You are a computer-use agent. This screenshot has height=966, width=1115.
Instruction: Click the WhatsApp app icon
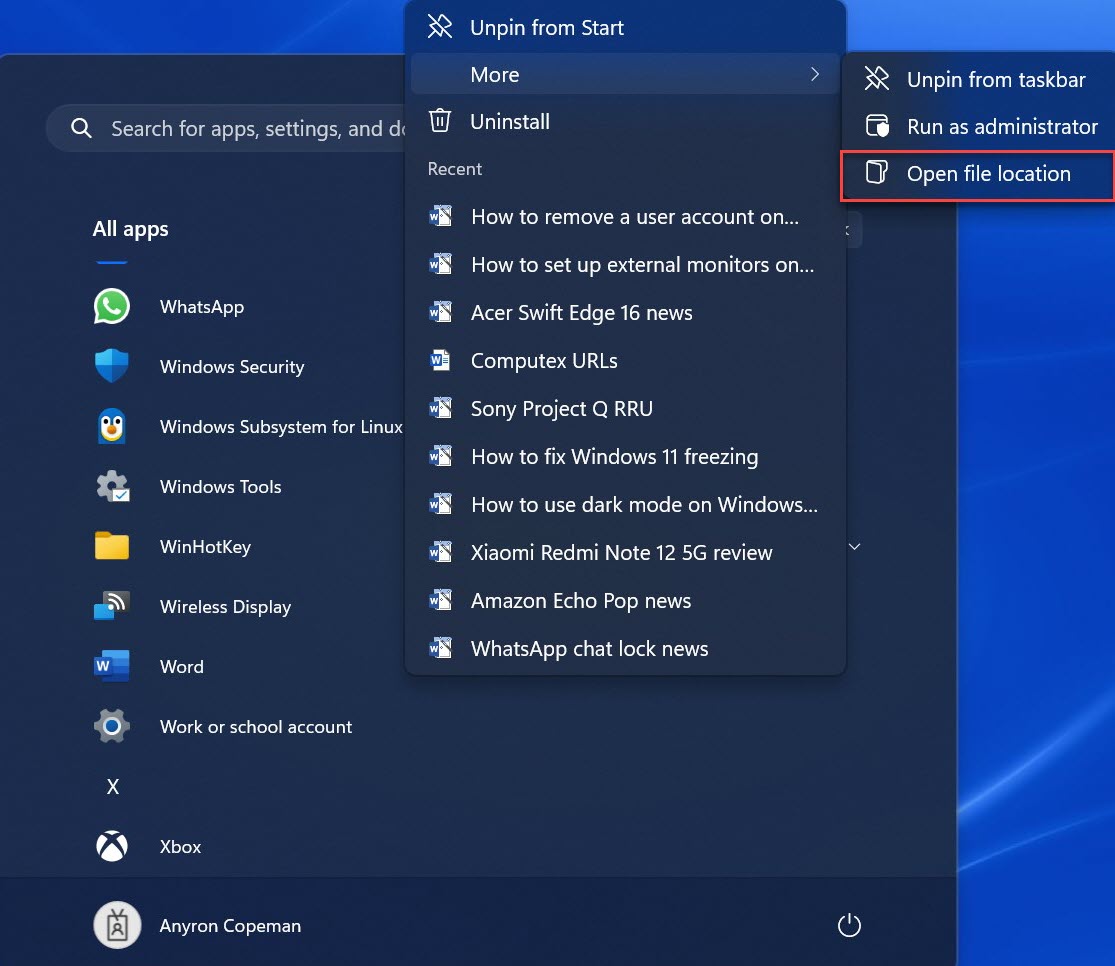click(112, 307)
